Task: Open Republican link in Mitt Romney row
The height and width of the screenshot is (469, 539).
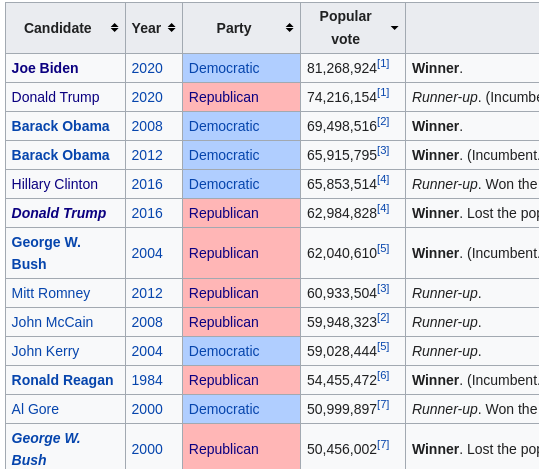Action: pos(224,293)
